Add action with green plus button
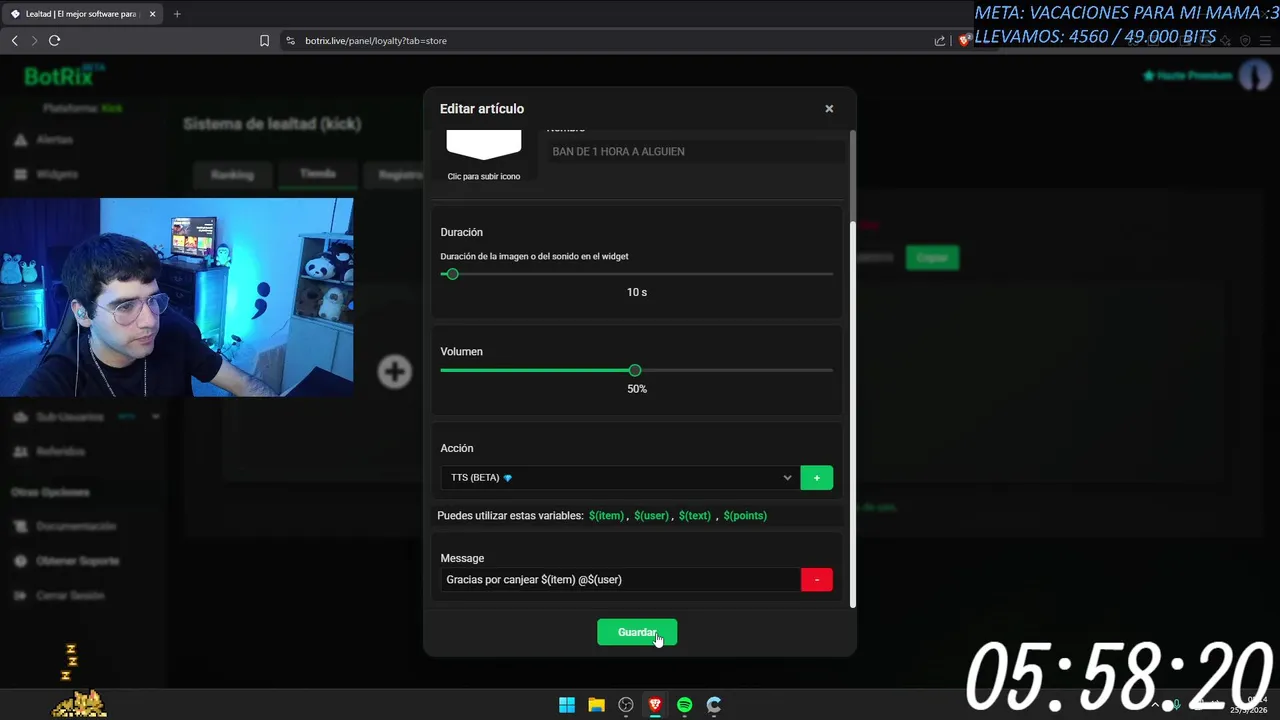 click(x=816, y=478)
